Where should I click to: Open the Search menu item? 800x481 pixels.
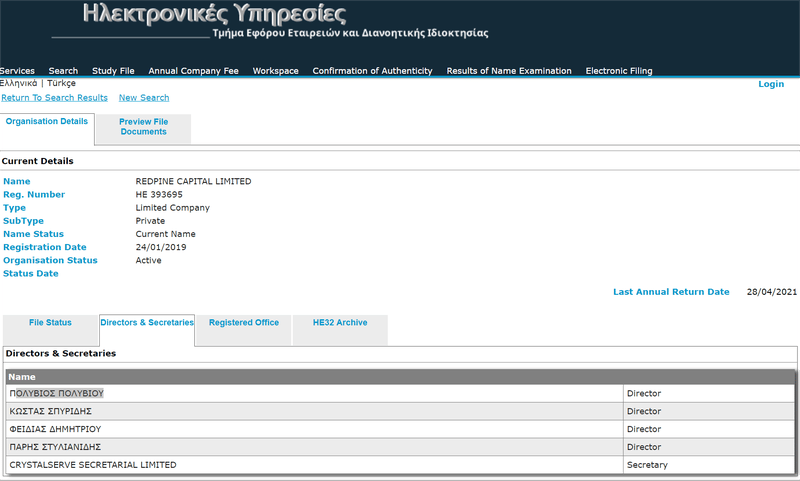coord(63,71)
